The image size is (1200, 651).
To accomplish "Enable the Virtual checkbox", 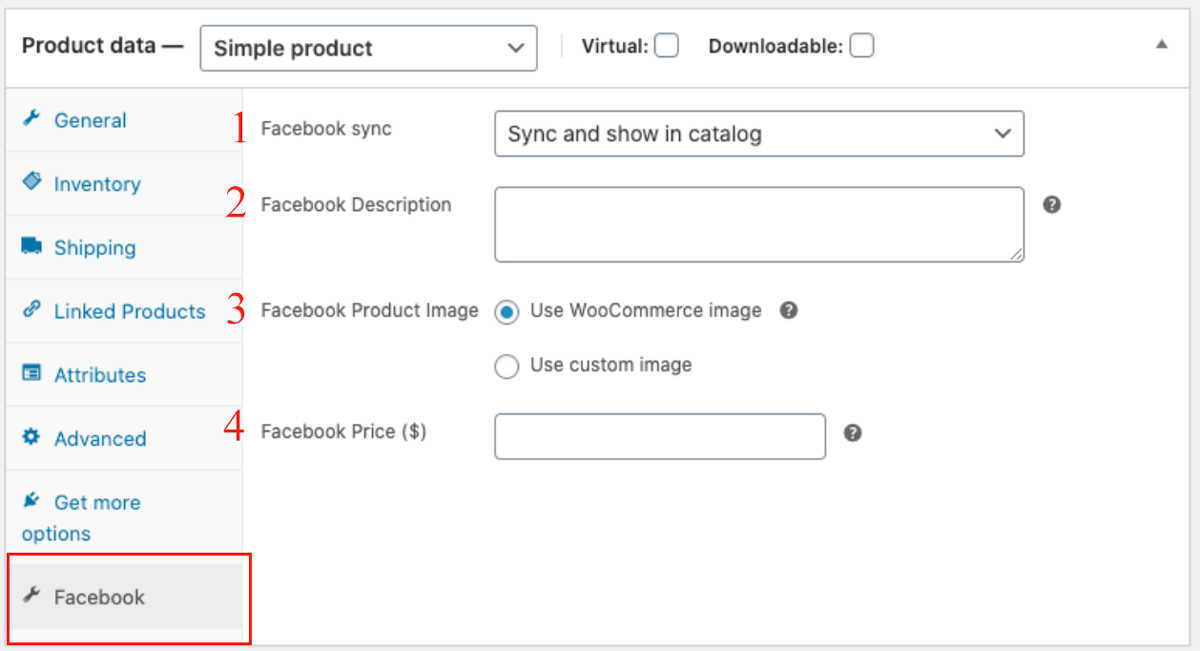I will click(667, 46).
